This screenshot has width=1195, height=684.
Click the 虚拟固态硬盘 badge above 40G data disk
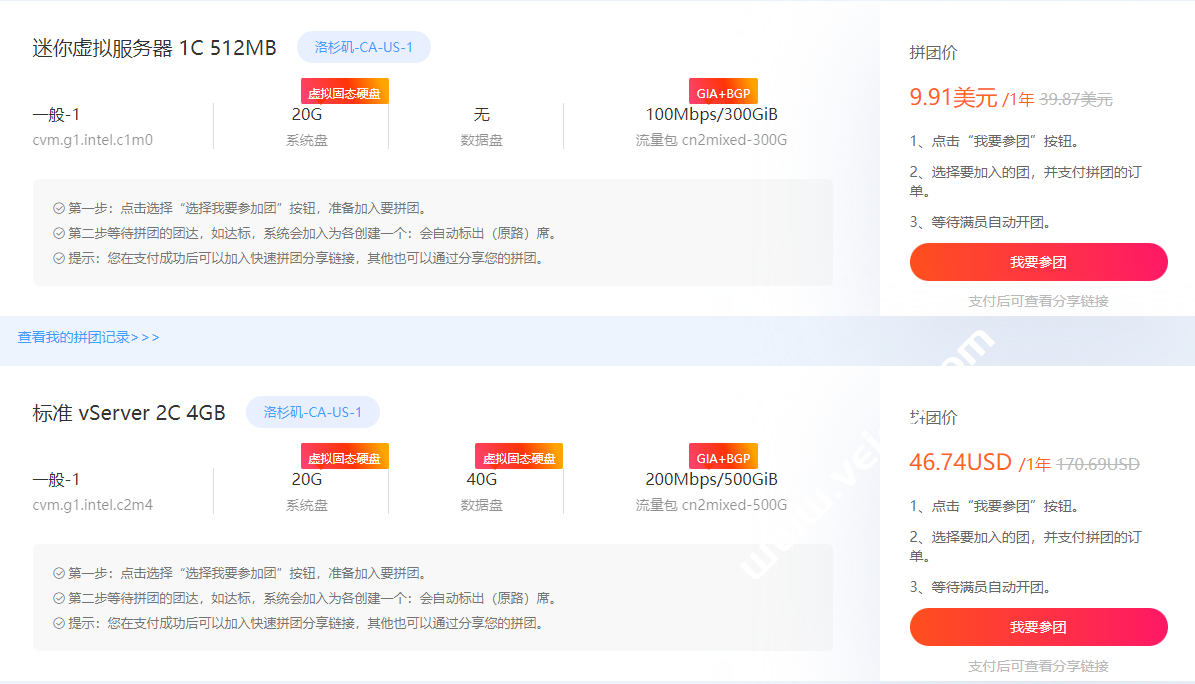pyautogui.click(x=518, y=457)
